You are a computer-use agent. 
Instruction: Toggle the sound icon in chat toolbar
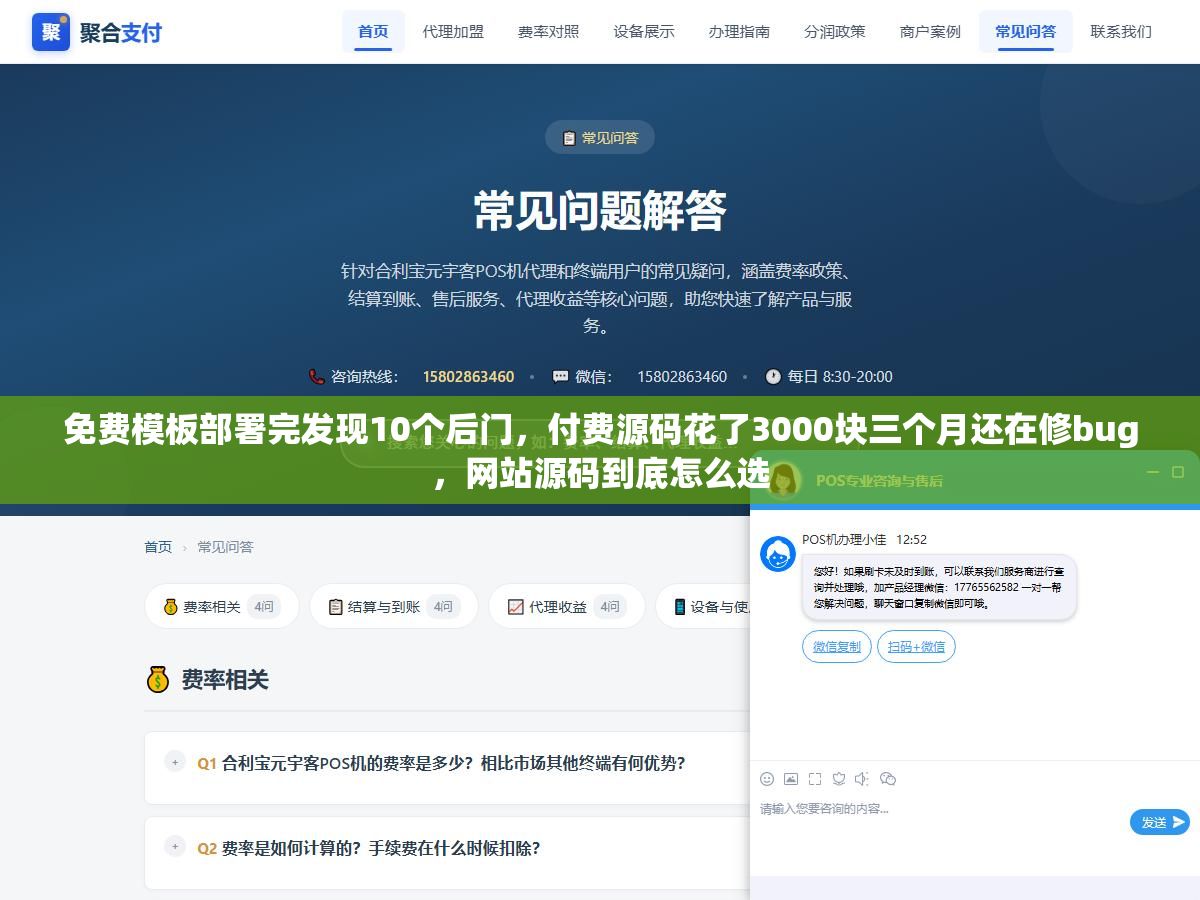[863, 778]
